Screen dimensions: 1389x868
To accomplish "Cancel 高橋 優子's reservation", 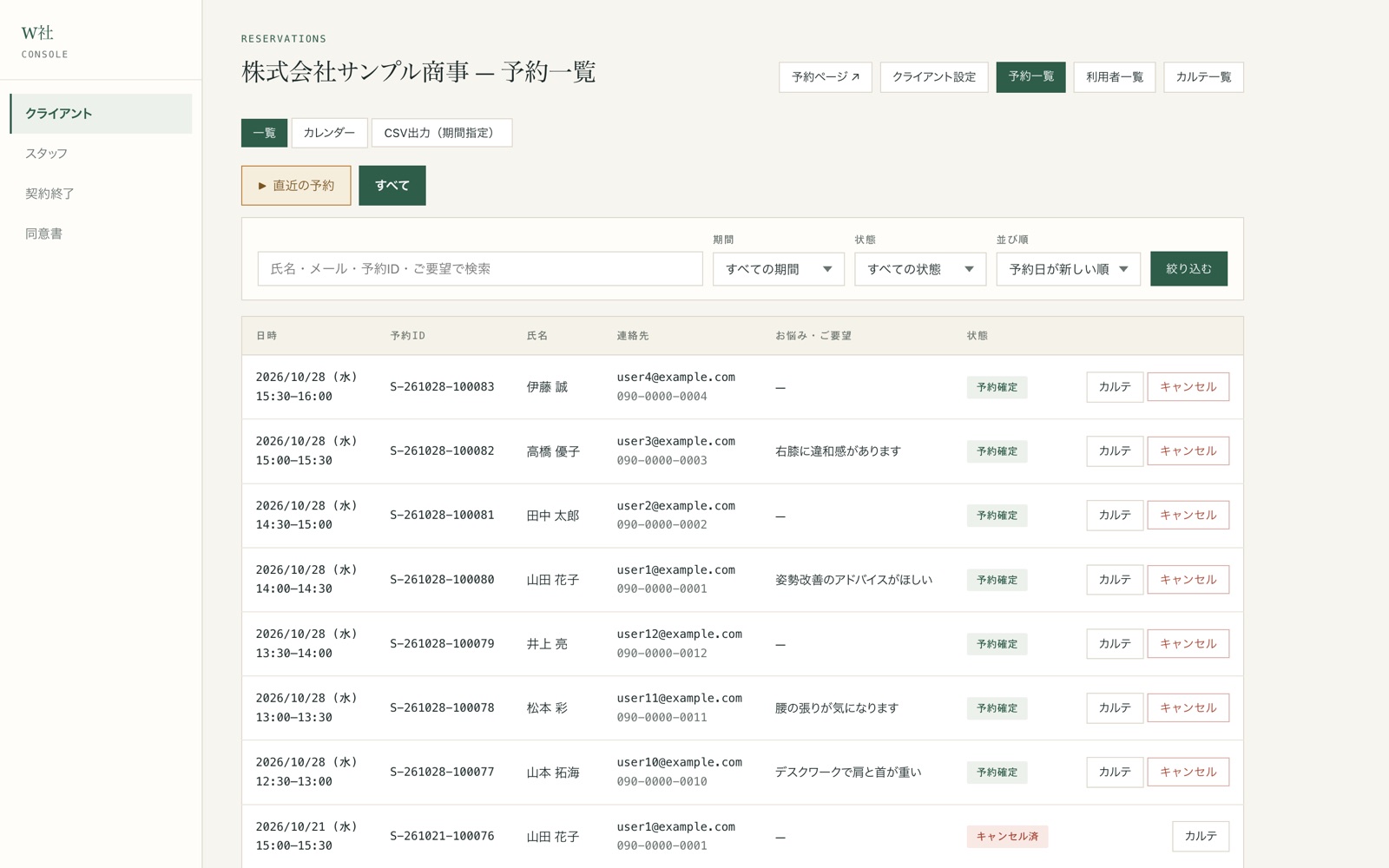I will tap(1188, 451).
